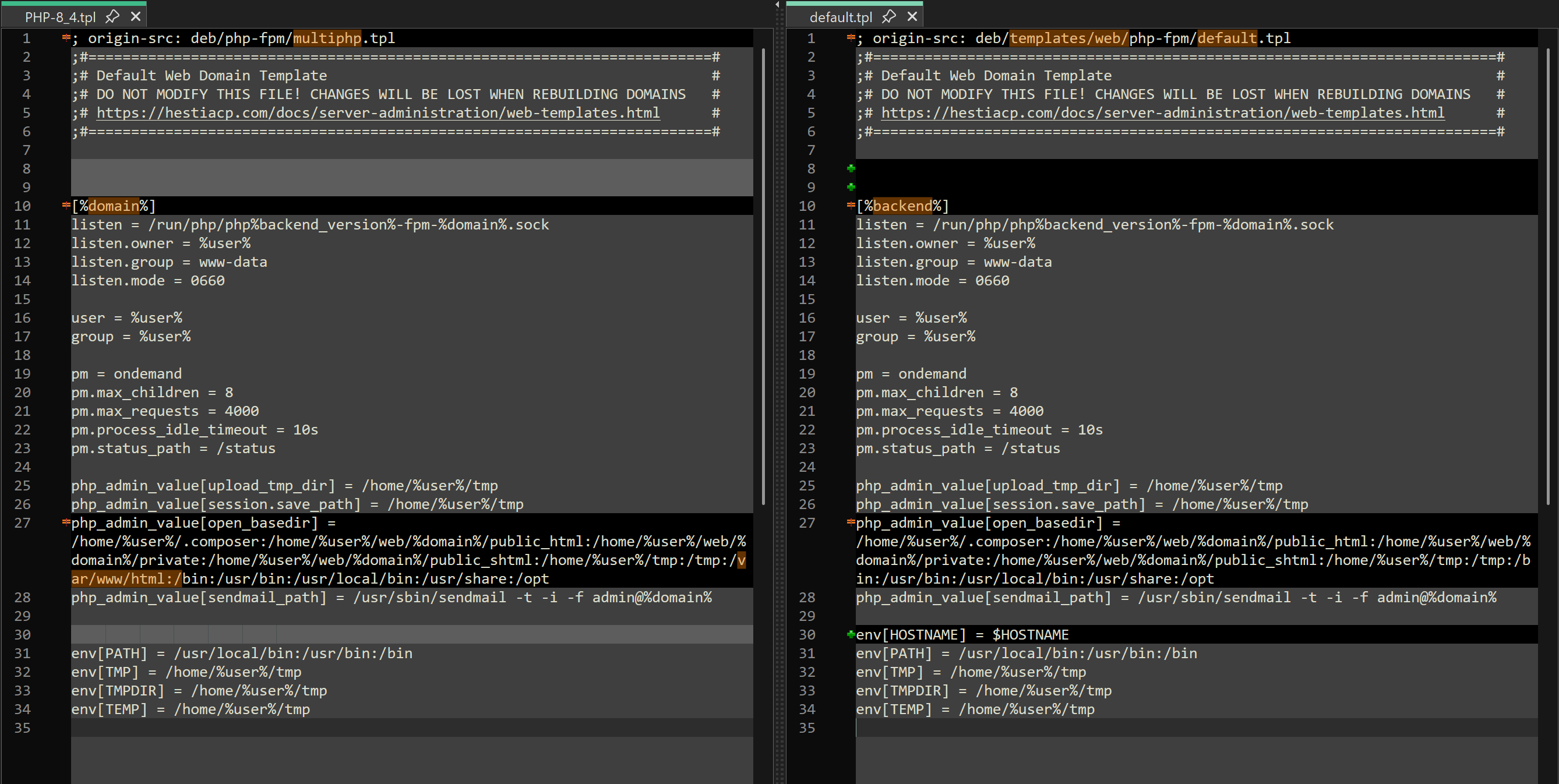The image size is (1559, 784).
Task: Pin the PHP-8_4.tpl tab
Action: [112, 17]
